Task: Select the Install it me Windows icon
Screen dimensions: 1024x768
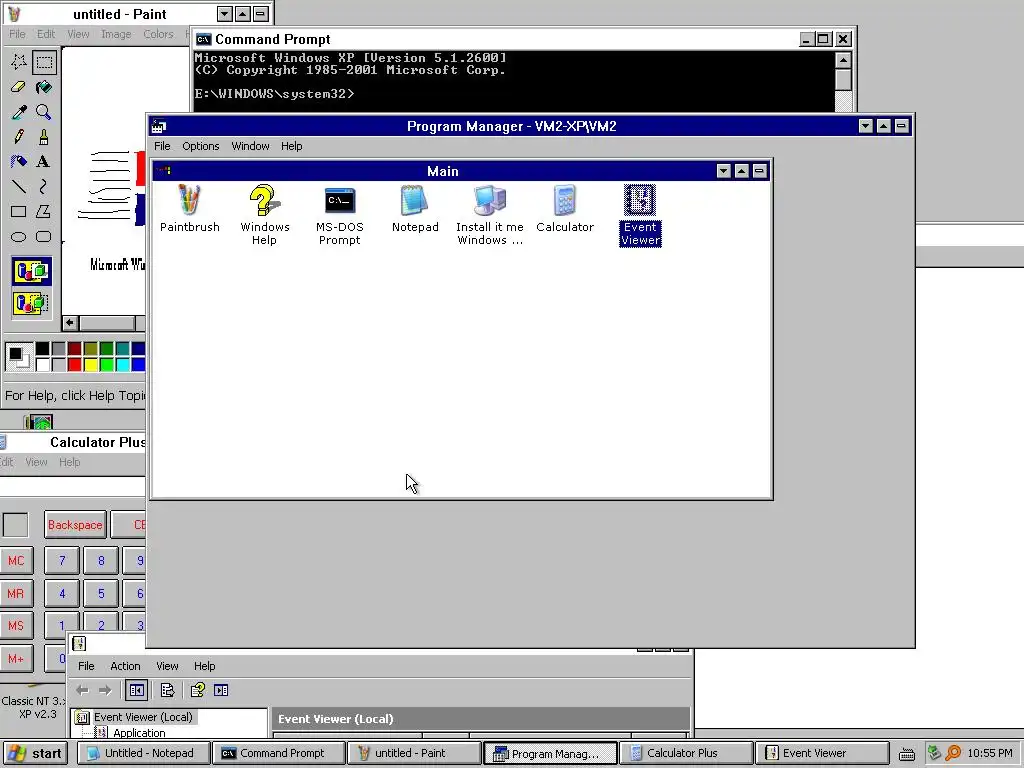Action: [490, 215]
